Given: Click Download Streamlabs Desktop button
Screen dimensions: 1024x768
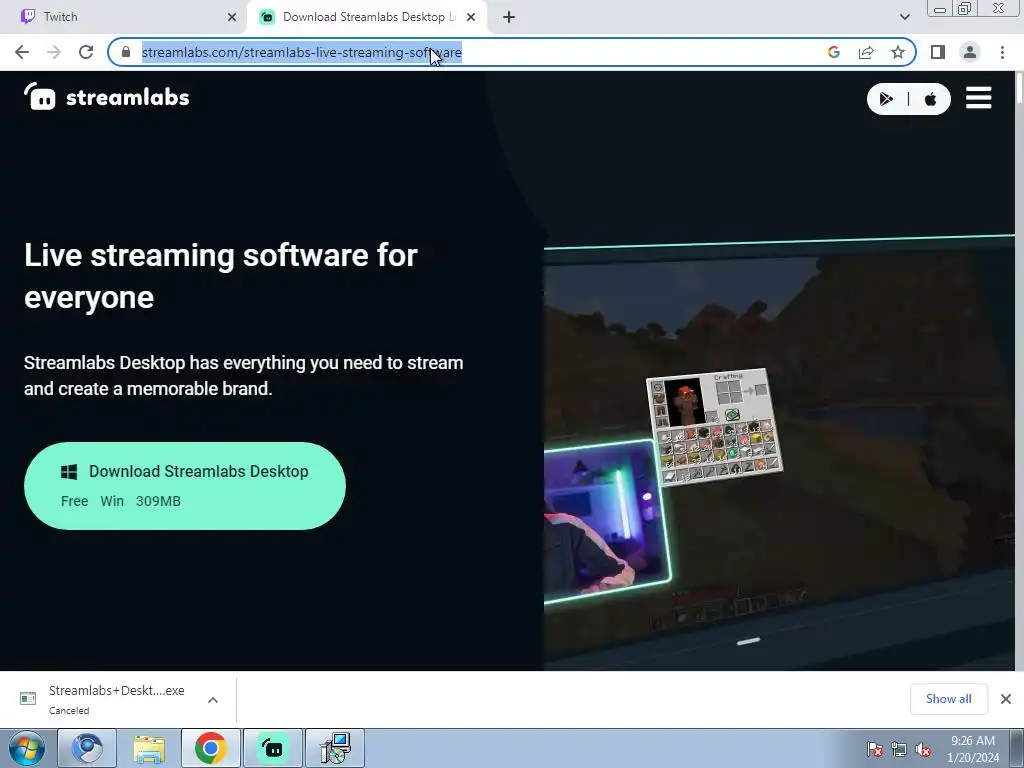Looking at the screenshot, I should pos(185,485).
